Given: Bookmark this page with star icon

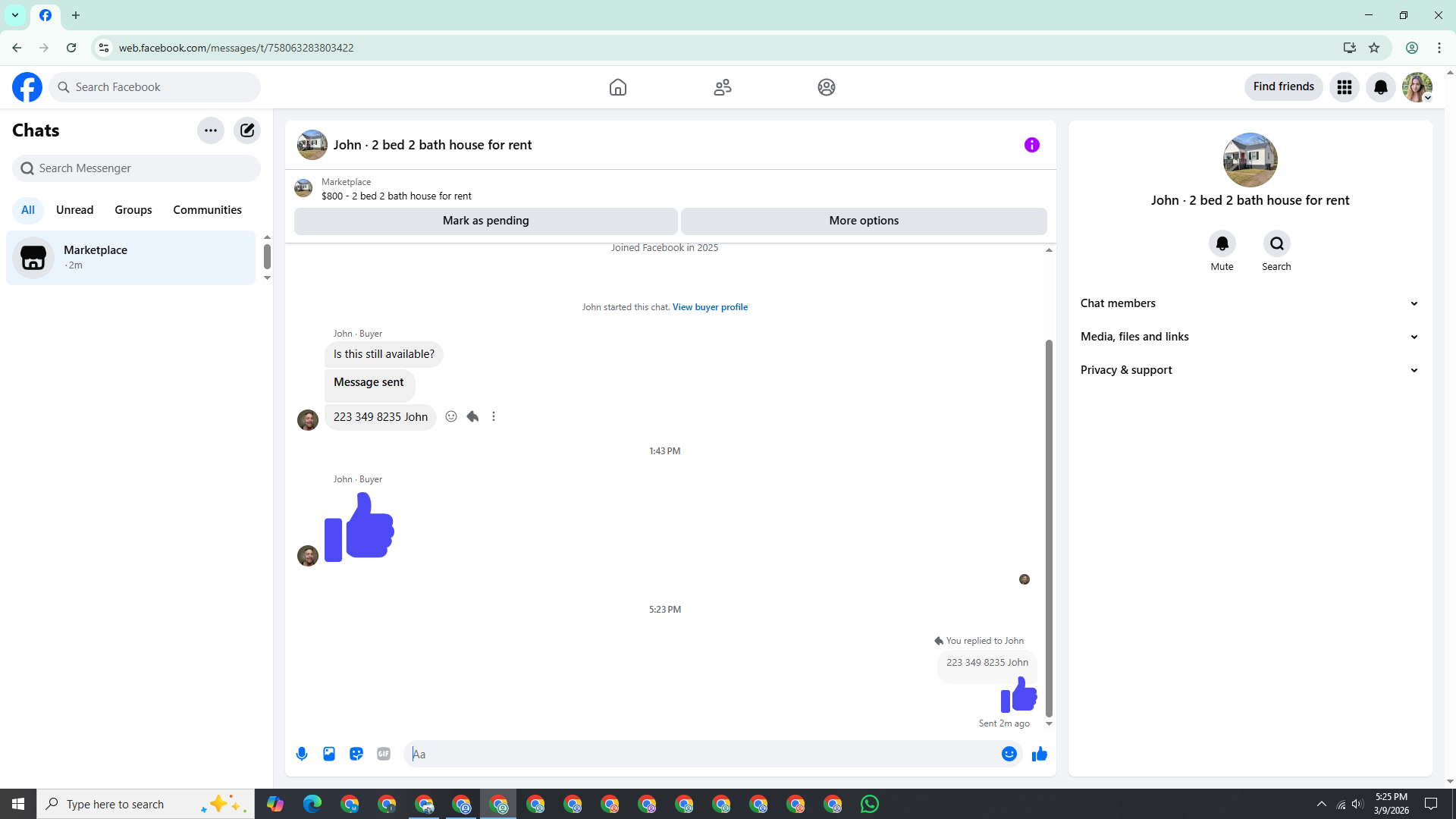Looking at the screenshot, I should (1374, 48).
